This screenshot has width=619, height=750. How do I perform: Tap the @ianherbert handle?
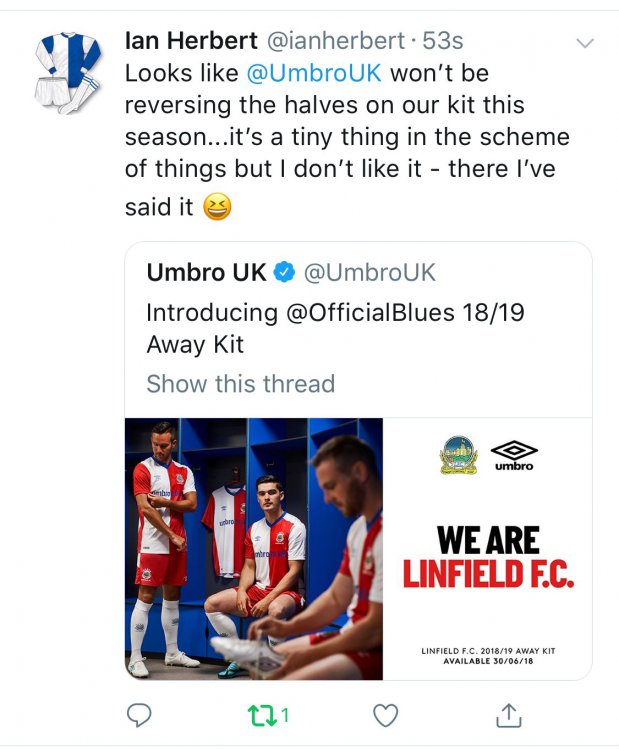334,42
